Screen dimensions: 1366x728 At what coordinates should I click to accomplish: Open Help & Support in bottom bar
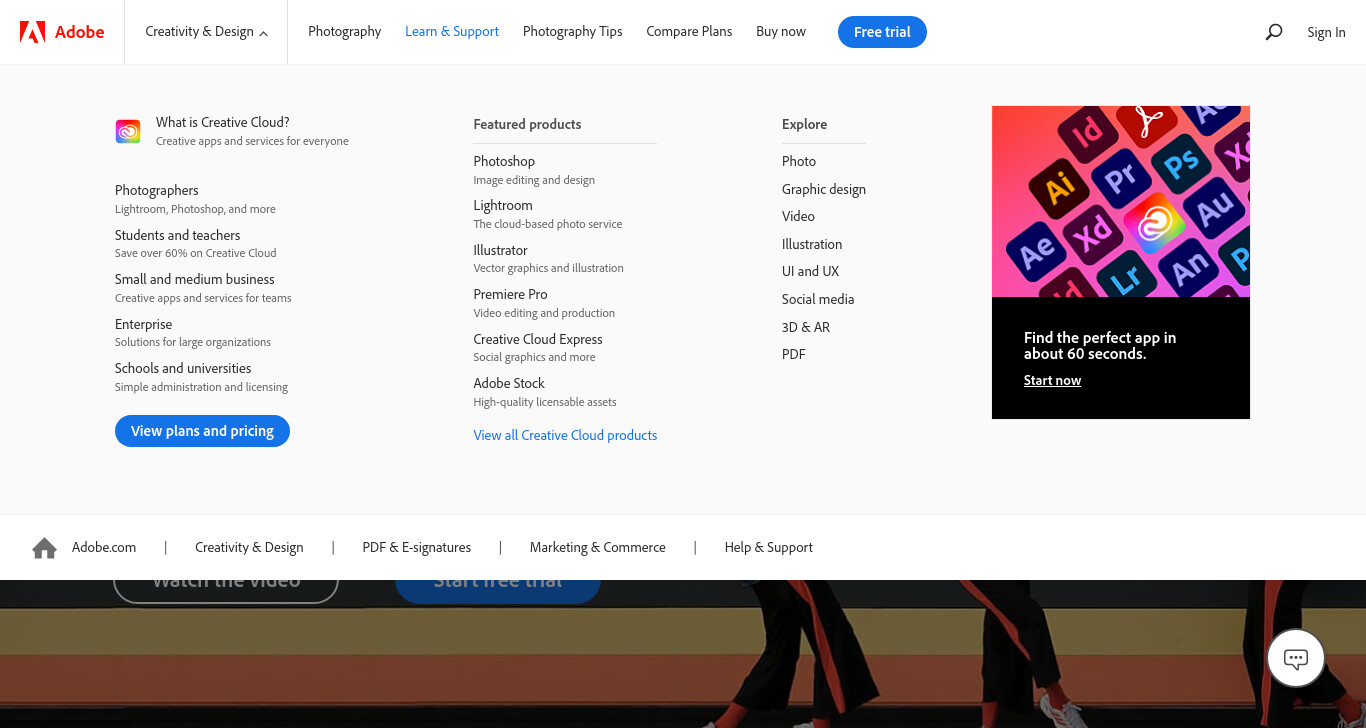[768, 547]
